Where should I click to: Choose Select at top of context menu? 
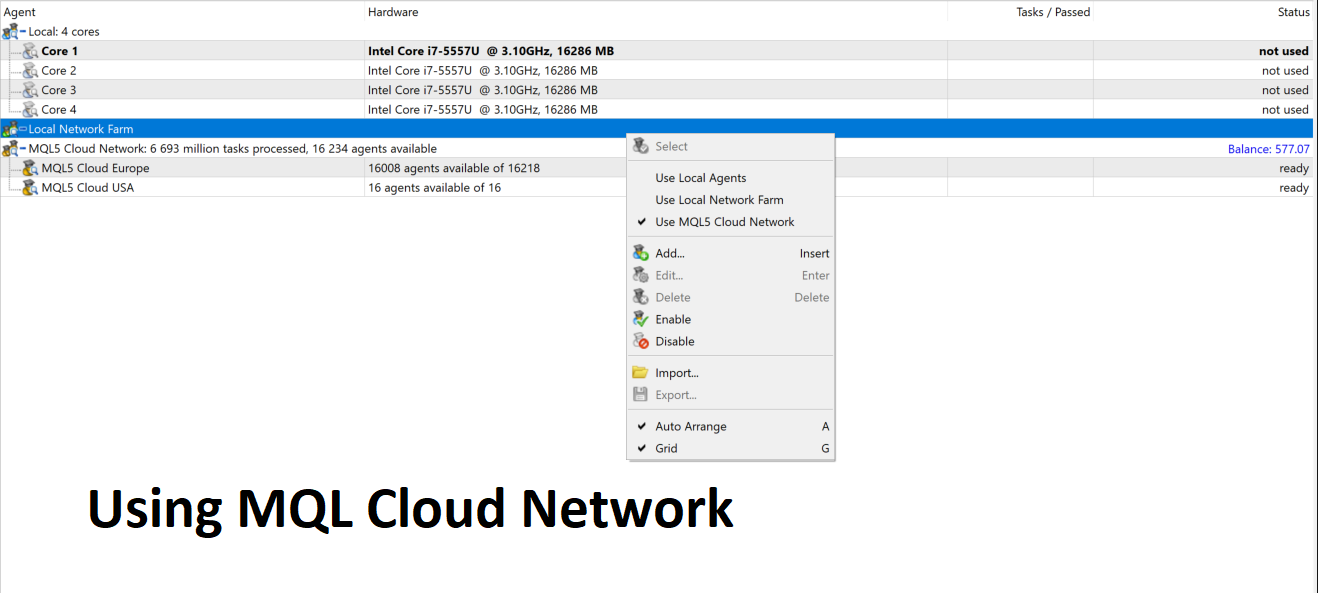730,146
